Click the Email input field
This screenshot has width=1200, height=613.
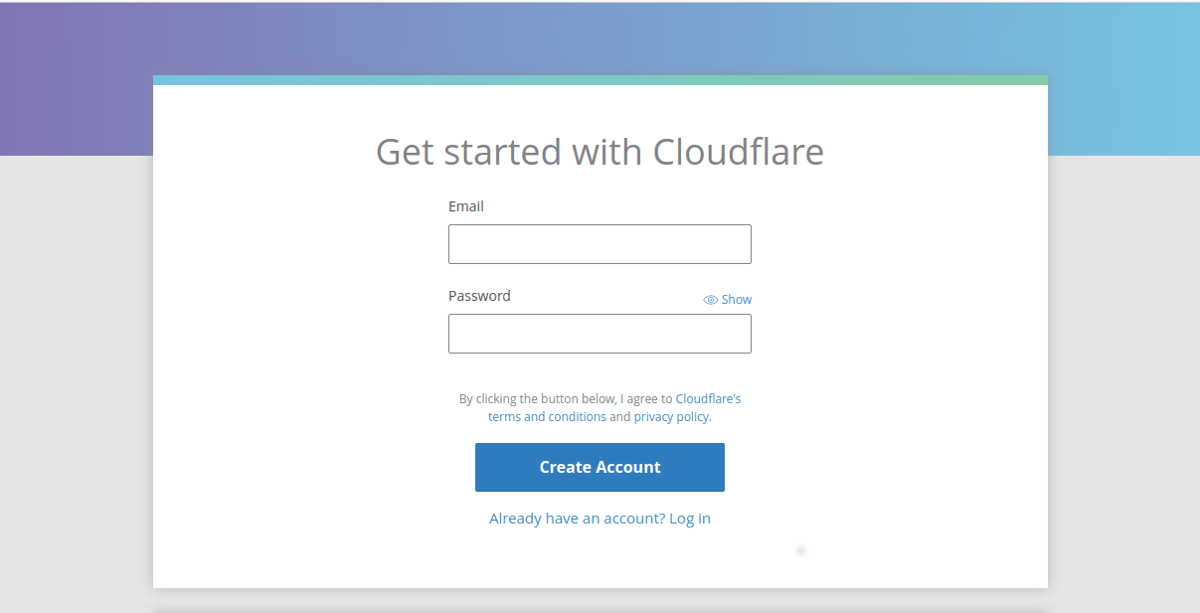(600, 244)
